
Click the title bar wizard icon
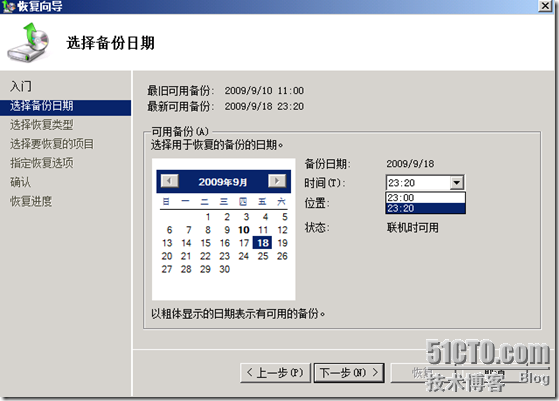(8, 6)
